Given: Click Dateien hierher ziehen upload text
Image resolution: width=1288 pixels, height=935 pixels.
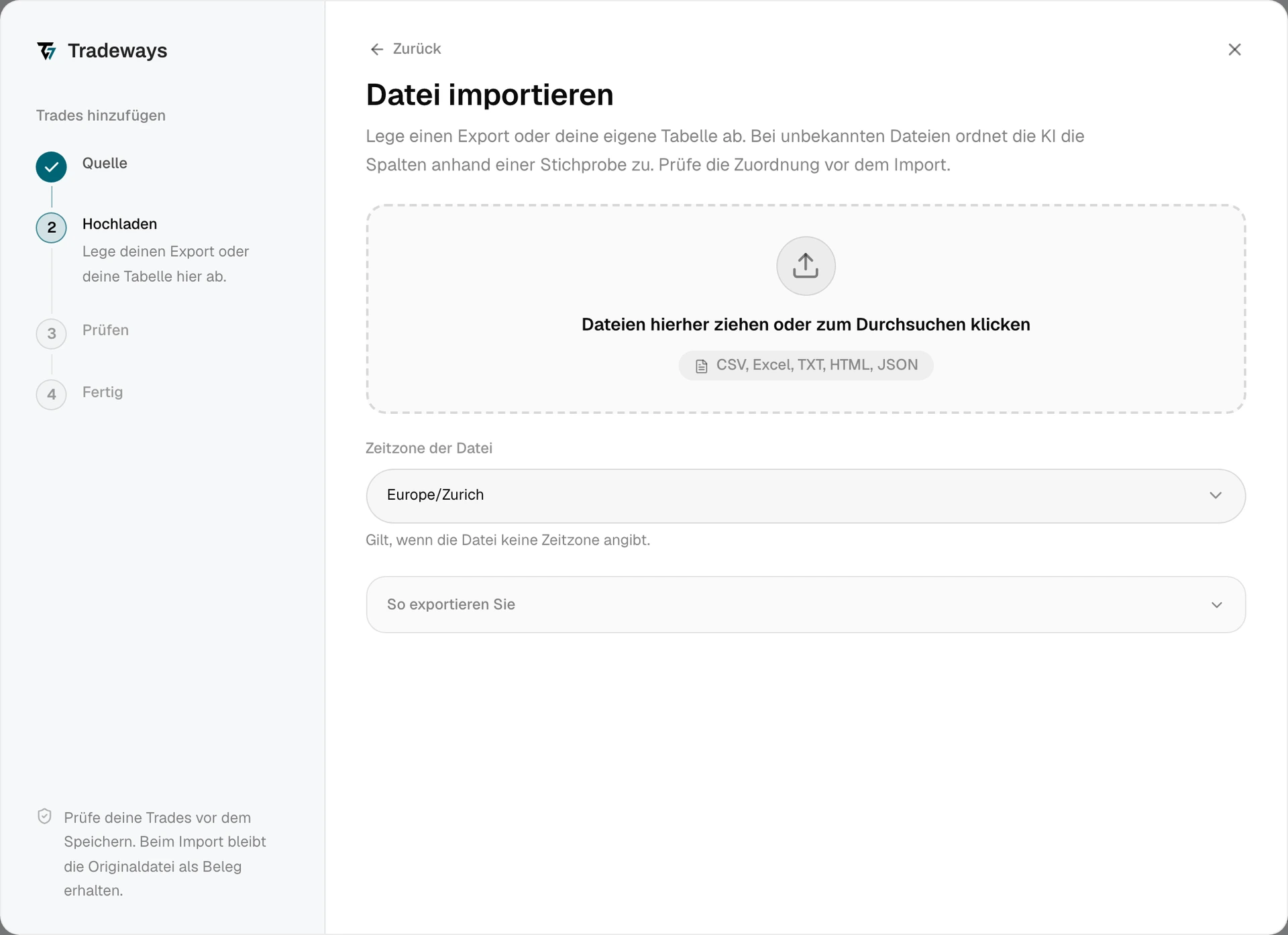Looking at the screenshot, I should click(x=806, y=325).
